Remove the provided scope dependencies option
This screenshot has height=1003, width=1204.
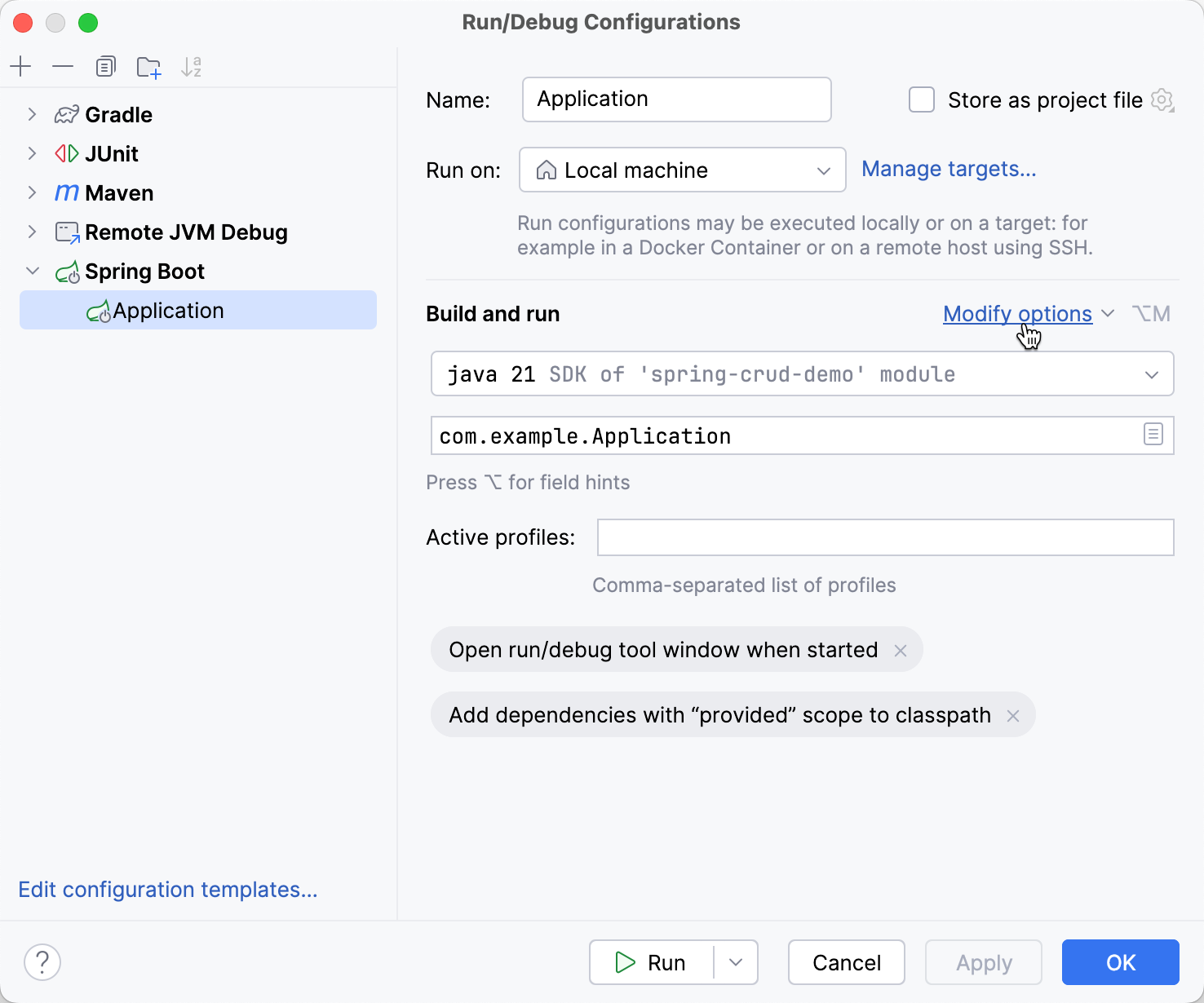(x=1013, y=715)
